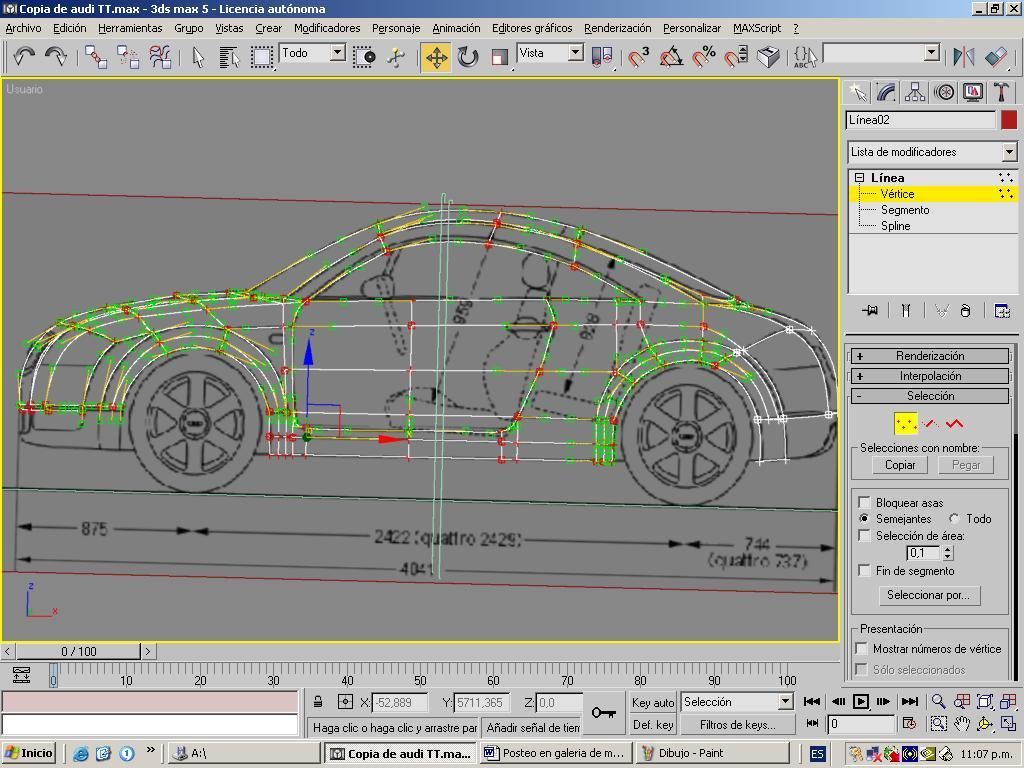The width and height of the screenshot is (1024, 768).
Task: Open the Hierarchy command panel tab
Action: tap(915, 92)
